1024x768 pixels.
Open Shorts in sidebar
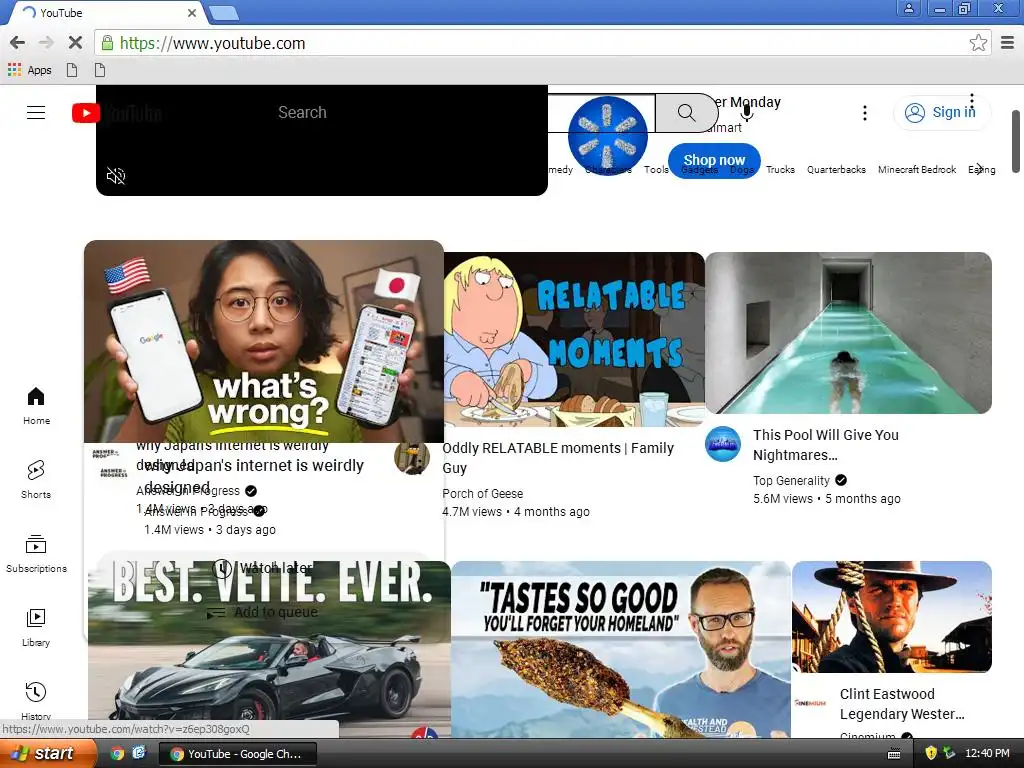pos(36,479)
